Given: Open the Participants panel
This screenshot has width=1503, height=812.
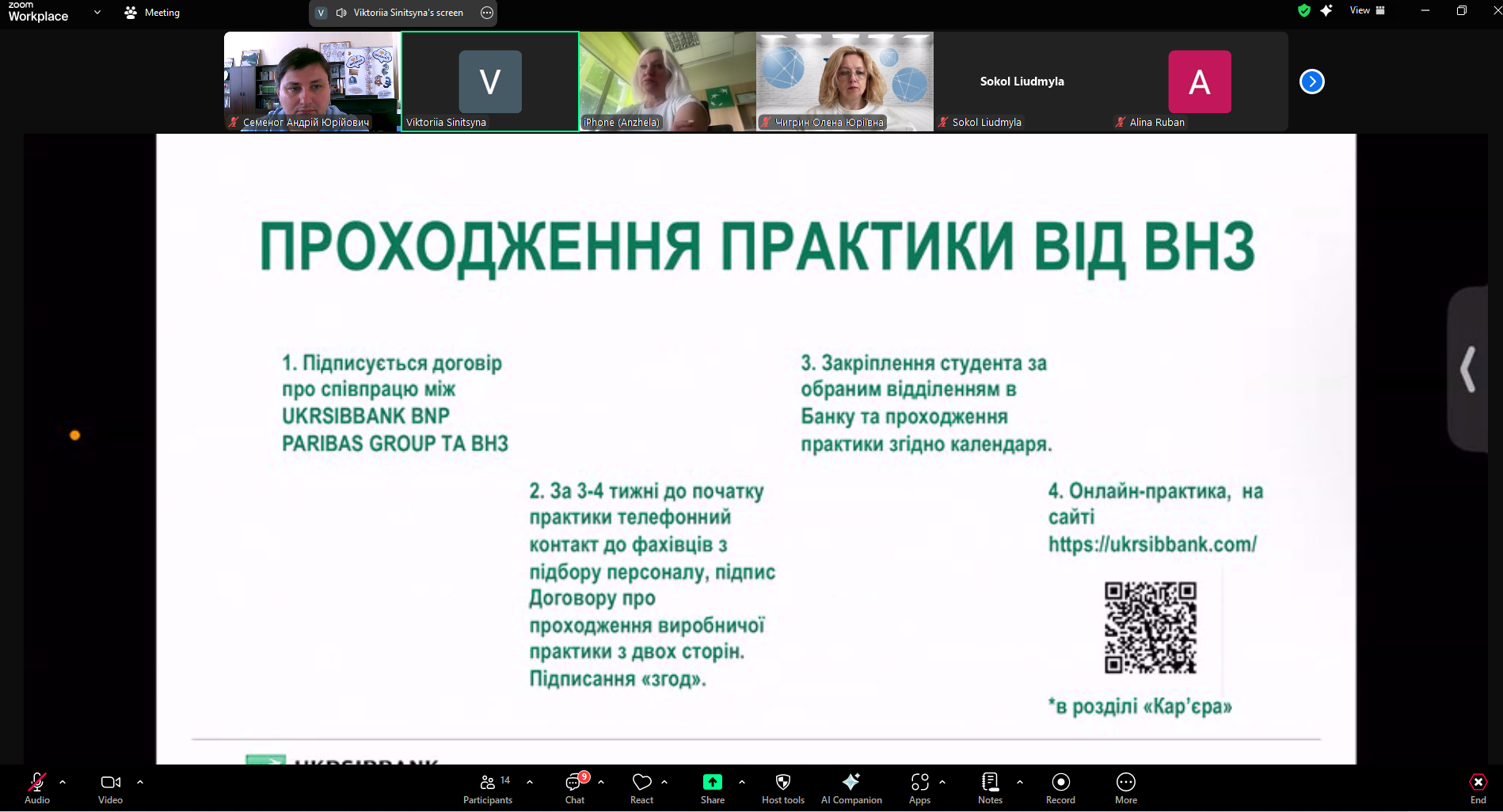Looking at the screenshot, I should point(488,788).
